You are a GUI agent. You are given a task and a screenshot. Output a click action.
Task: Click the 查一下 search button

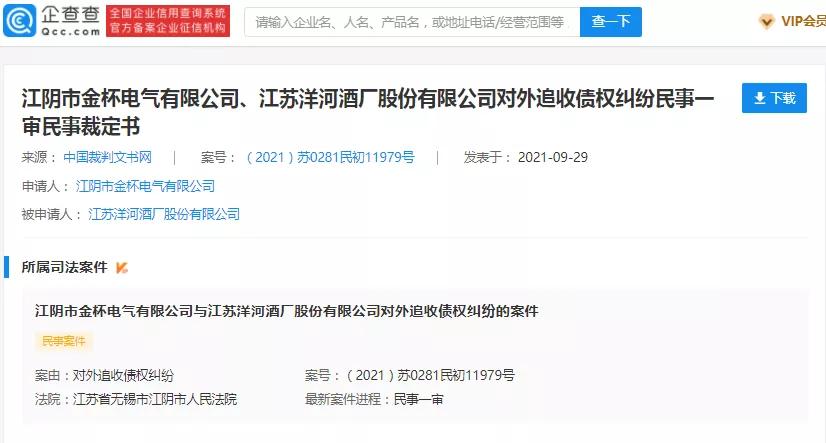pyautogui.click(x=611, y=22)
